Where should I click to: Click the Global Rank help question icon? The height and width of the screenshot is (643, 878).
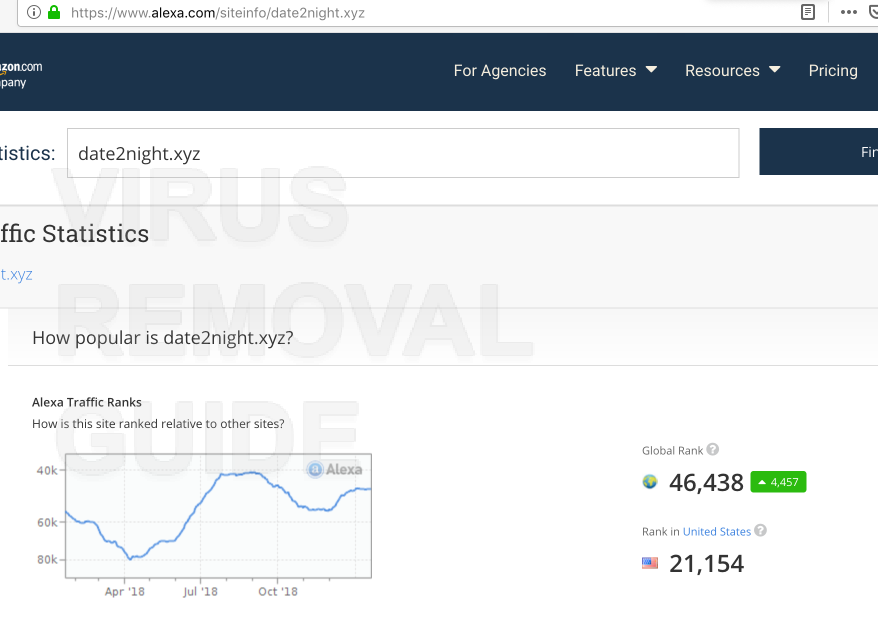click(x=712, y=449)
